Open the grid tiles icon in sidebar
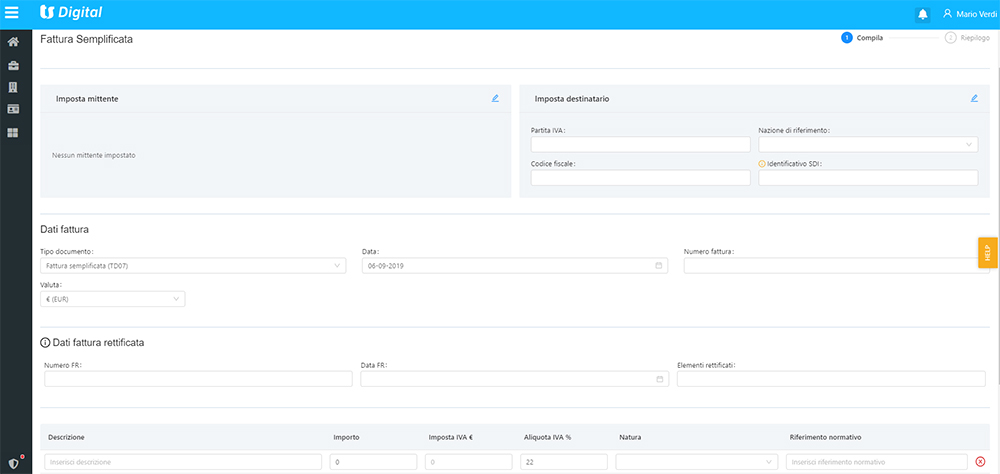This screenshot has height=474, width=1000. 13,132
